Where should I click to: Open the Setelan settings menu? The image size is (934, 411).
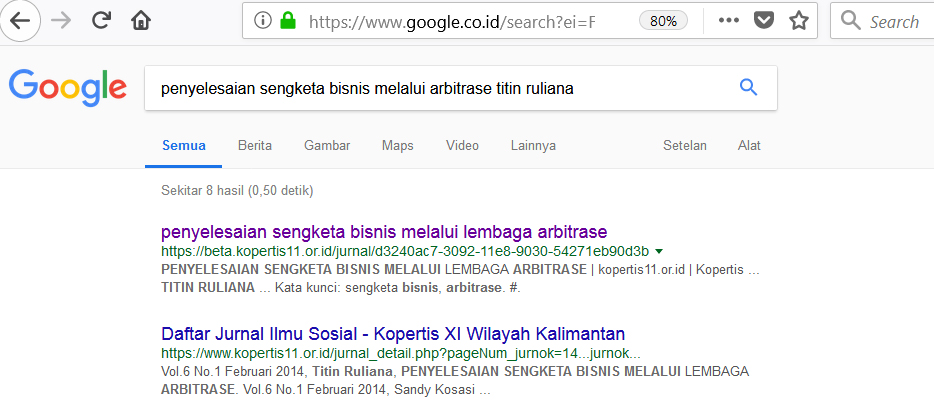click(685, 145)
